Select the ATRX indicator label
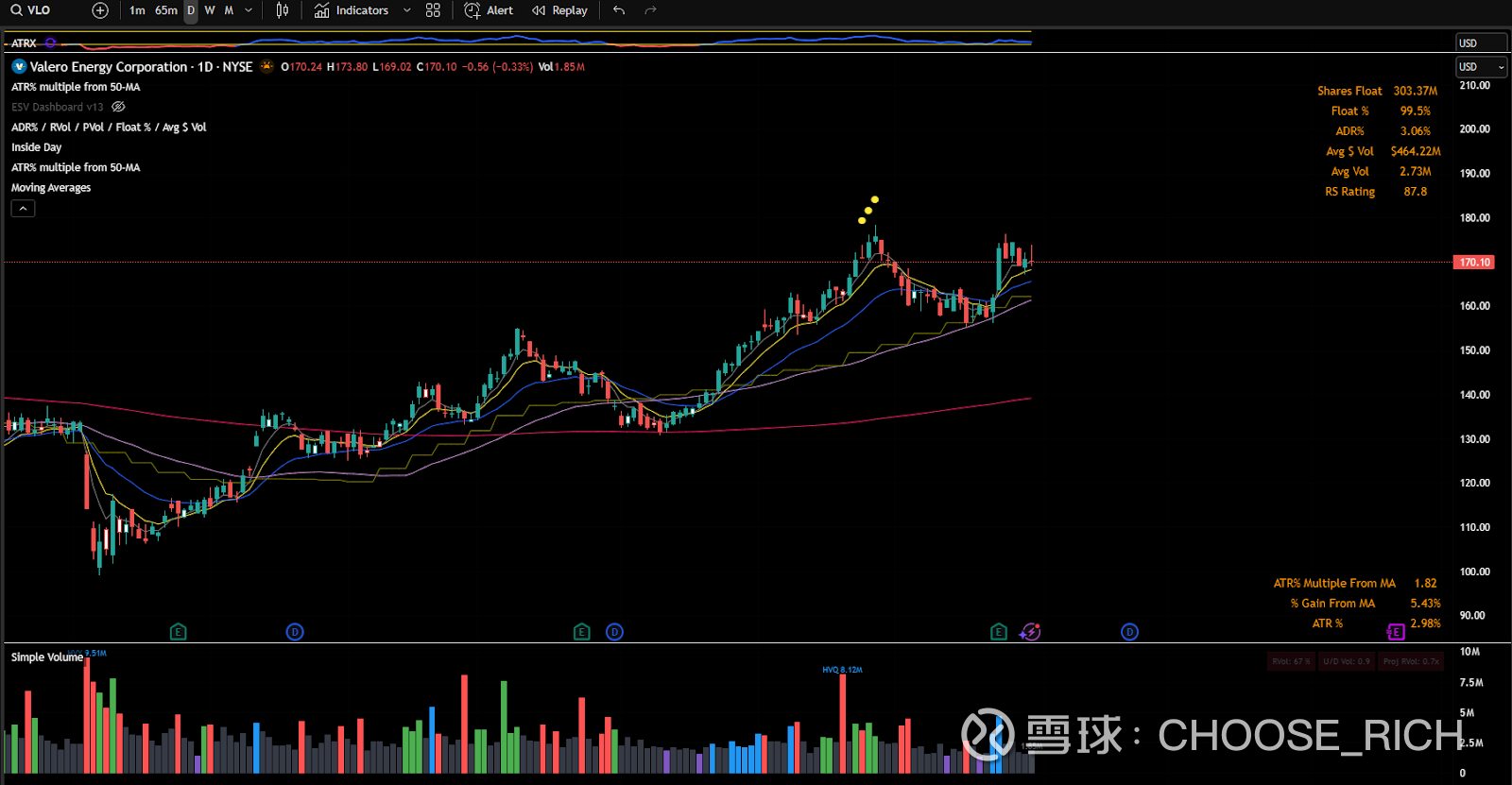 24,43
